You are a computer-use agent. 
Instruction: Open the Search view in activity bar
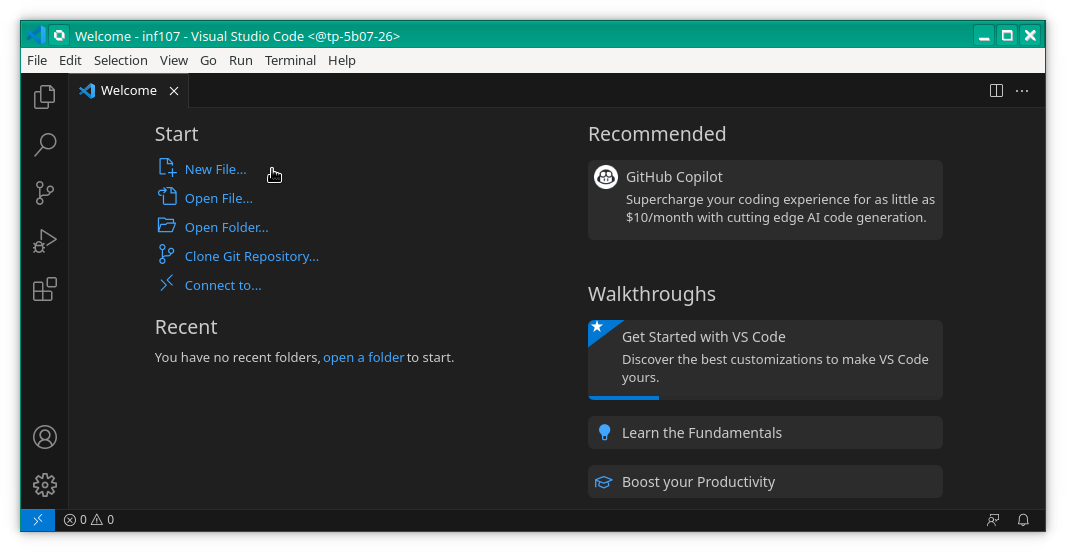[44, 145]
